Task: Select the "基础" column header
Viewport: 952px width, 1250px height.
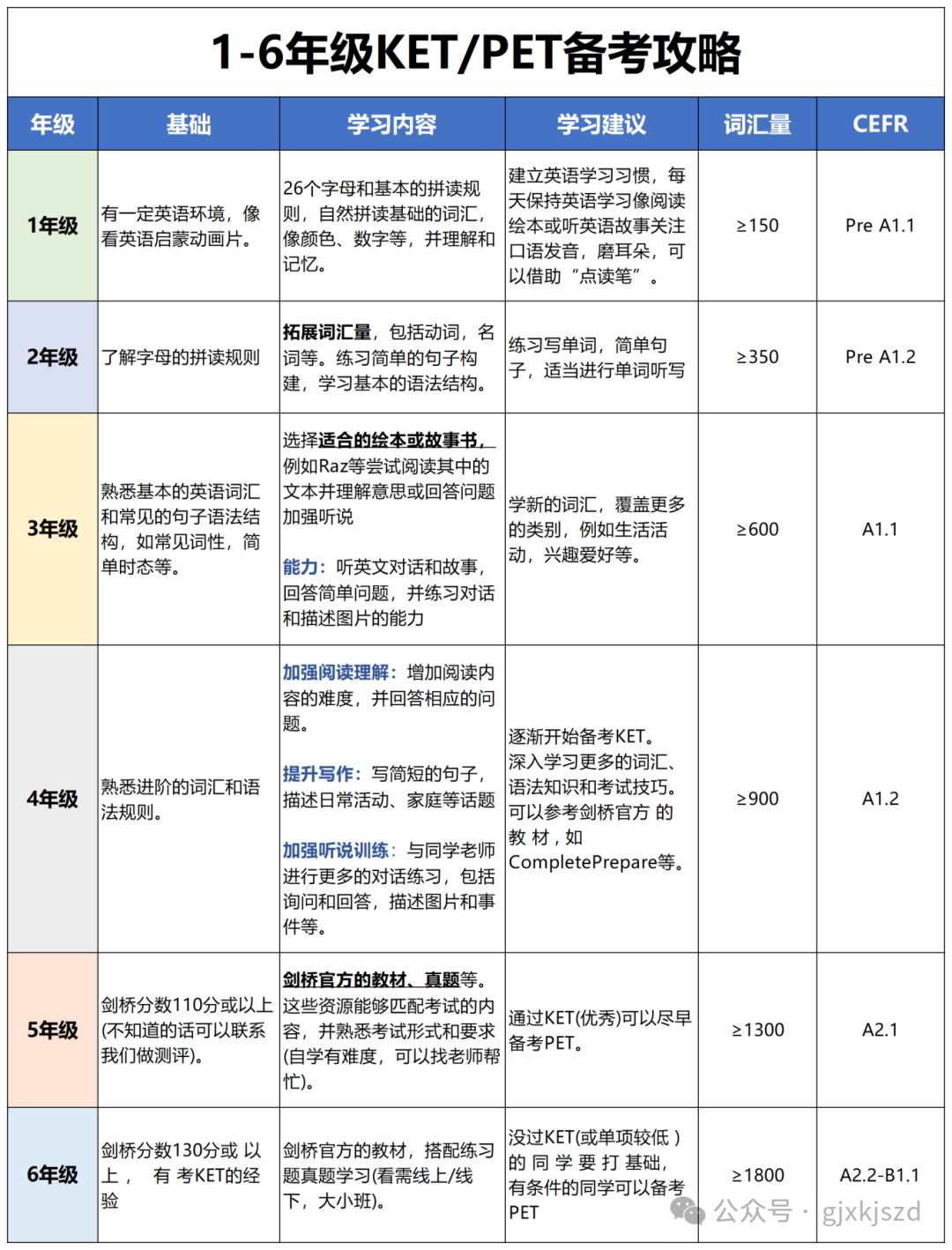Action: pyautogui.click(x=189, y=124)
